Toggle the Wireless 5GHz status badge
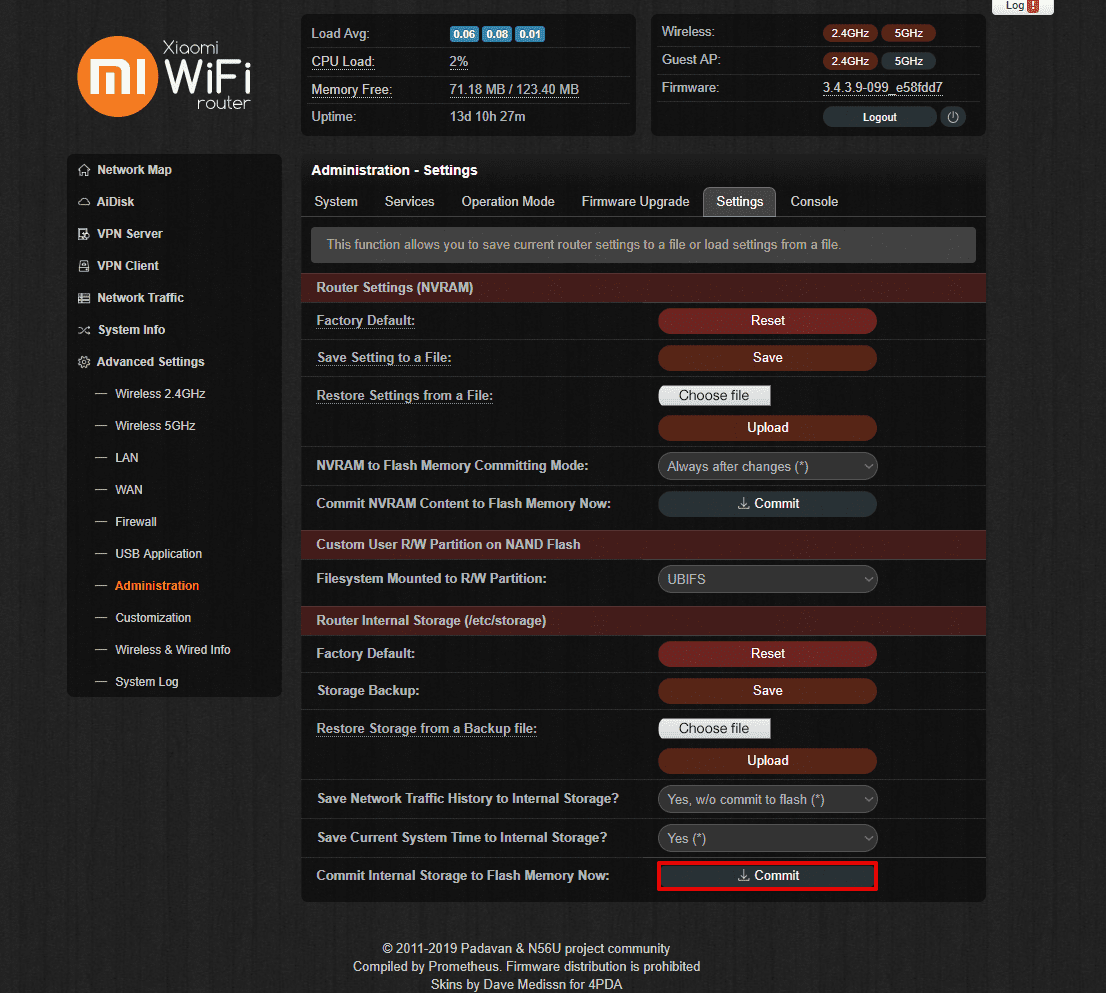Image resolution: width=1106 pixels, height=993 pixels. click(908, 33)
